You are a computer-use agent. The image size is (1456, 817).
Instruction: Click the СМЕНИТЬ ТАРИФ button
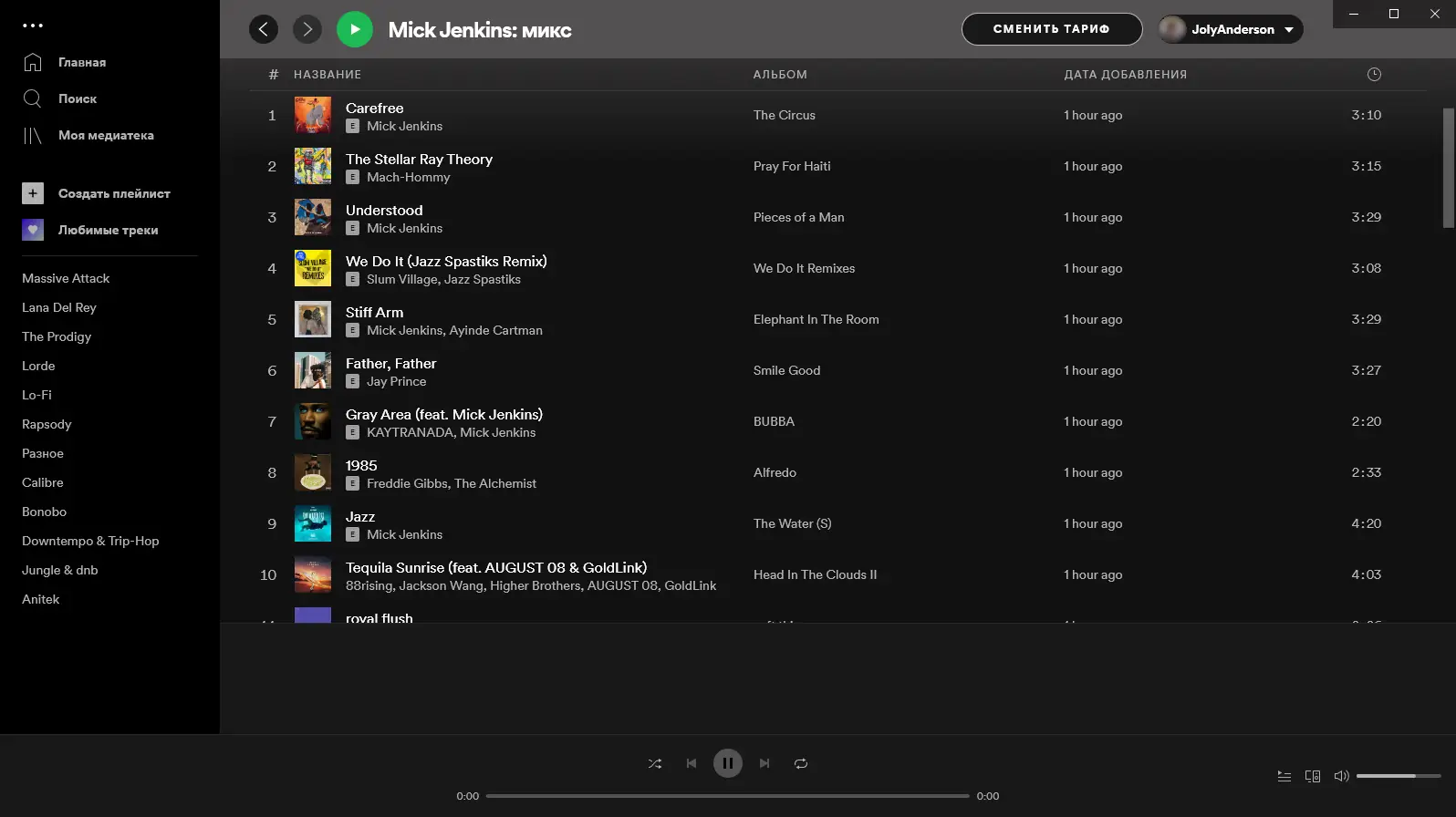1052,29
